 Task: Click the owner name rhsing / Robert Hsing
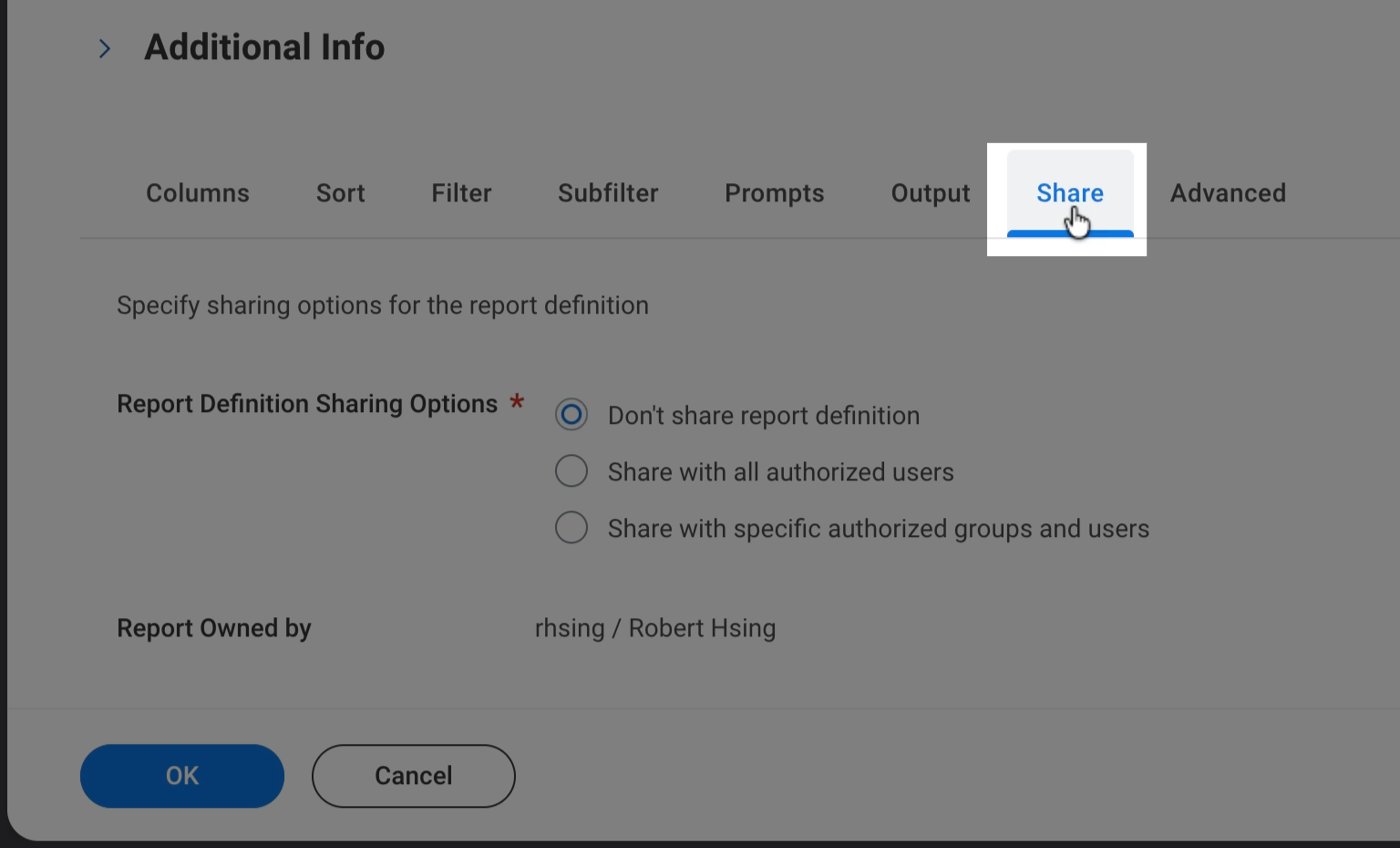click(655, 628)
